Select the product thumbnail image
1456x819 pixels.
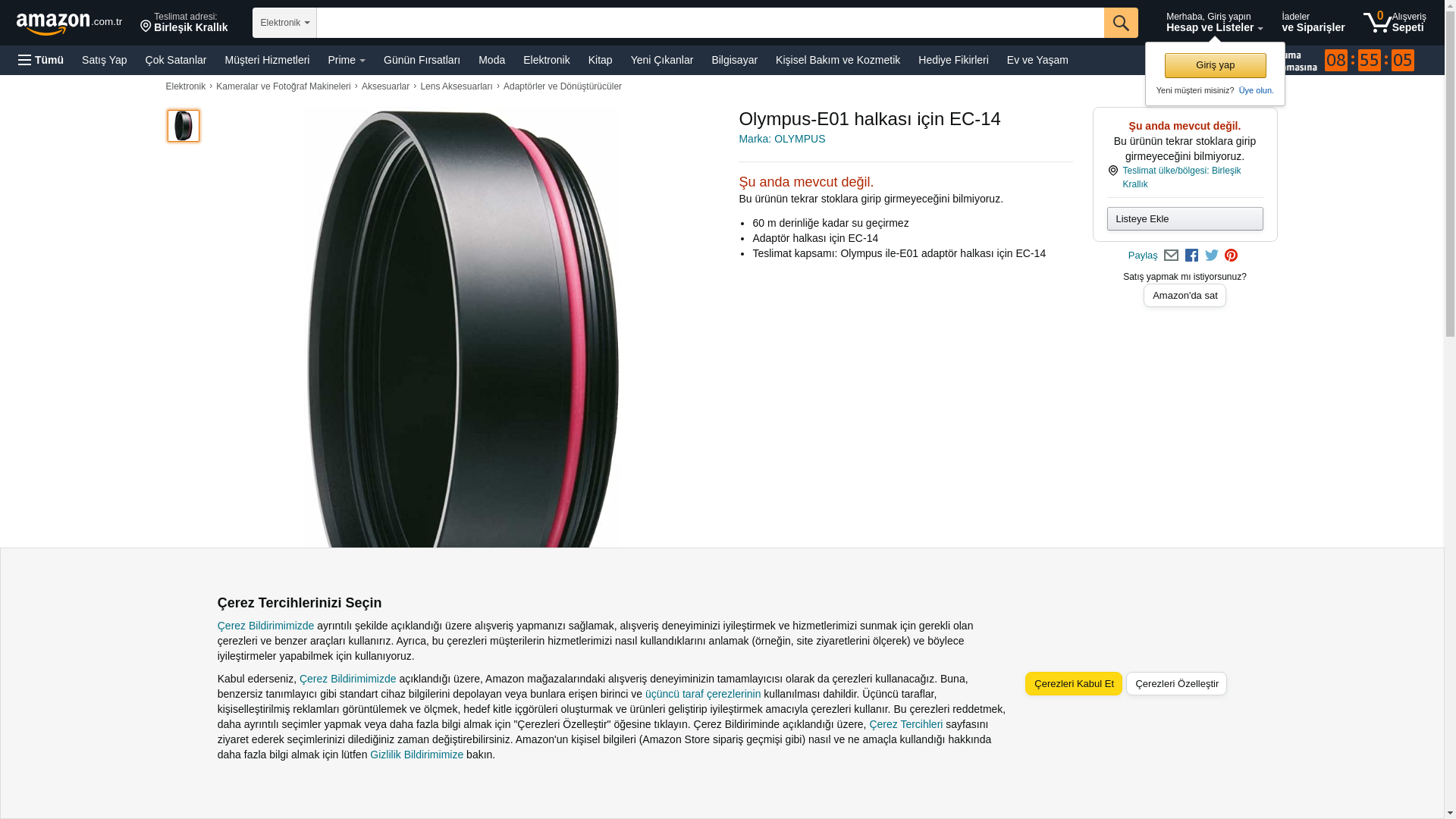[184, 126]
